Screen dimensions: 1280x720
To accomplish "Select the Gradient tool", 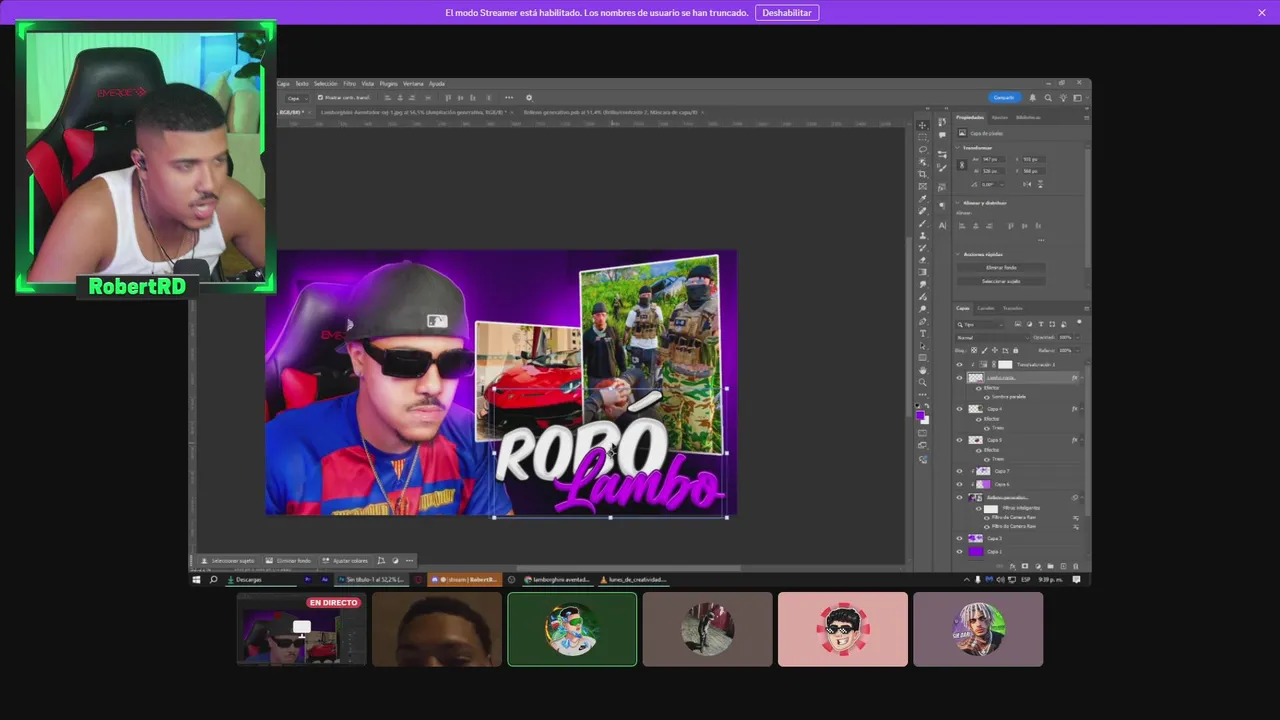I will click(922, 272).
